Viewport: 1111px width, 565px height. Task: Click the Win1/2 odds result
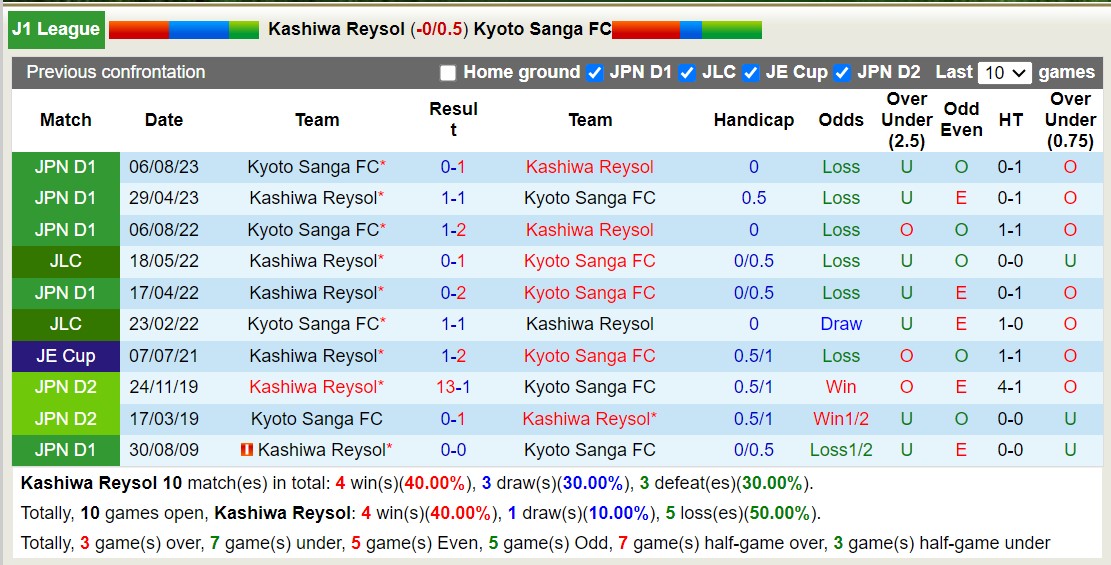tap(841, 419)
